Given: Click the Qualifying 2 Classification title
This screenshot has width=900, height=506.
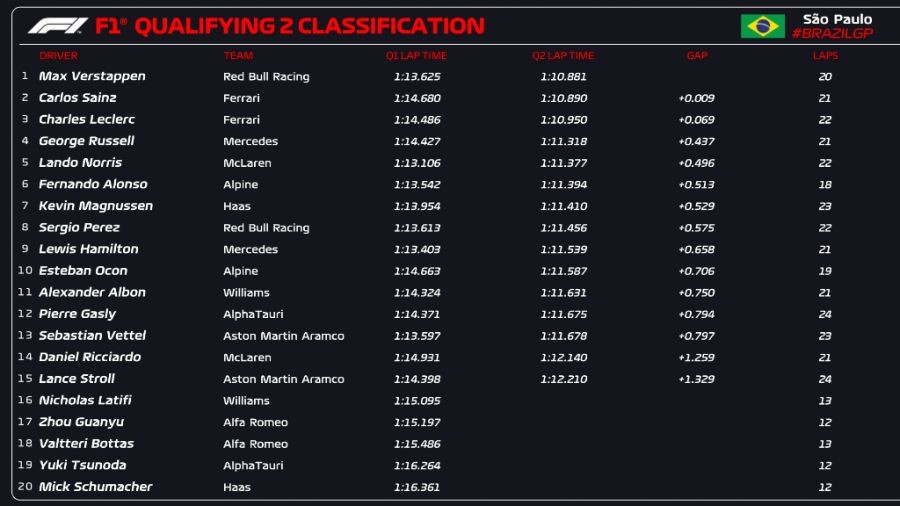Looking at the screenshot, I should (309, 26).
